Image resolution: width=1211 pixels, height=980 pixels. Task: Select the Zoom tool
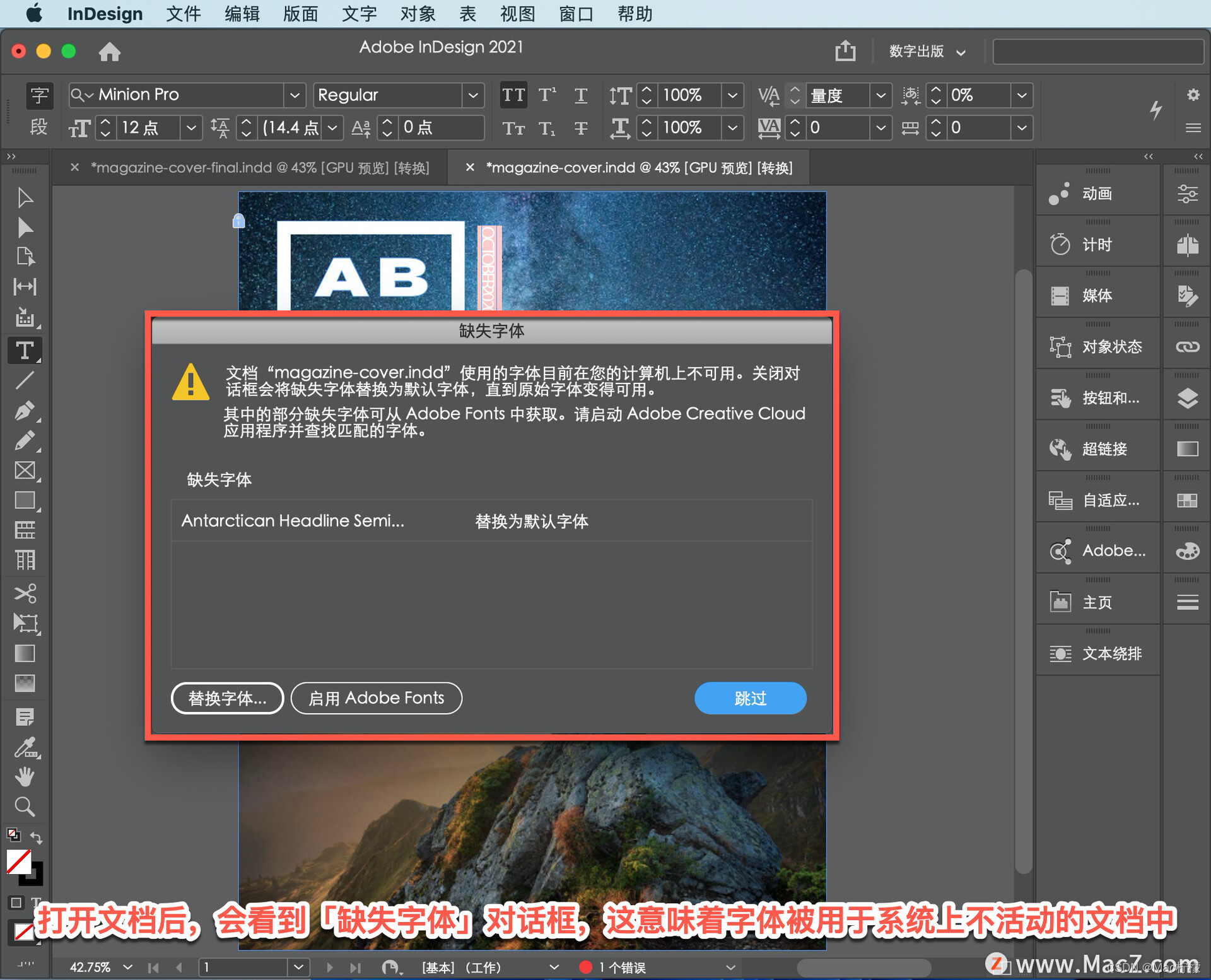coord(25,807)
